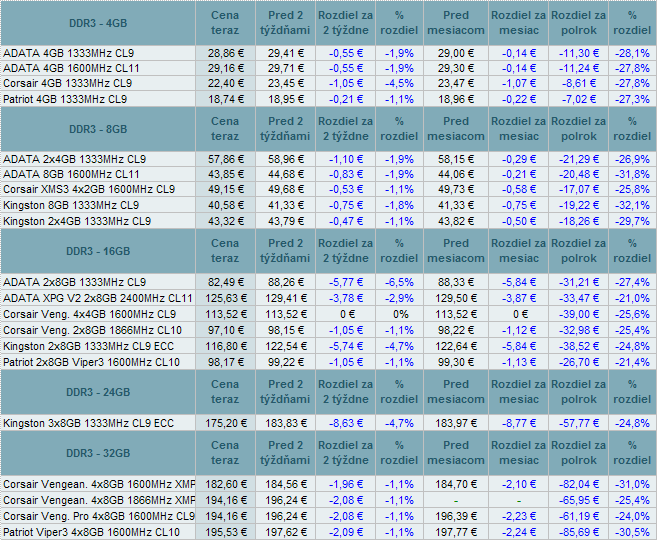The image size is (657, 540).
Task: Click the -5,77 € two-week difference cell
Action: tap(346, 282)
